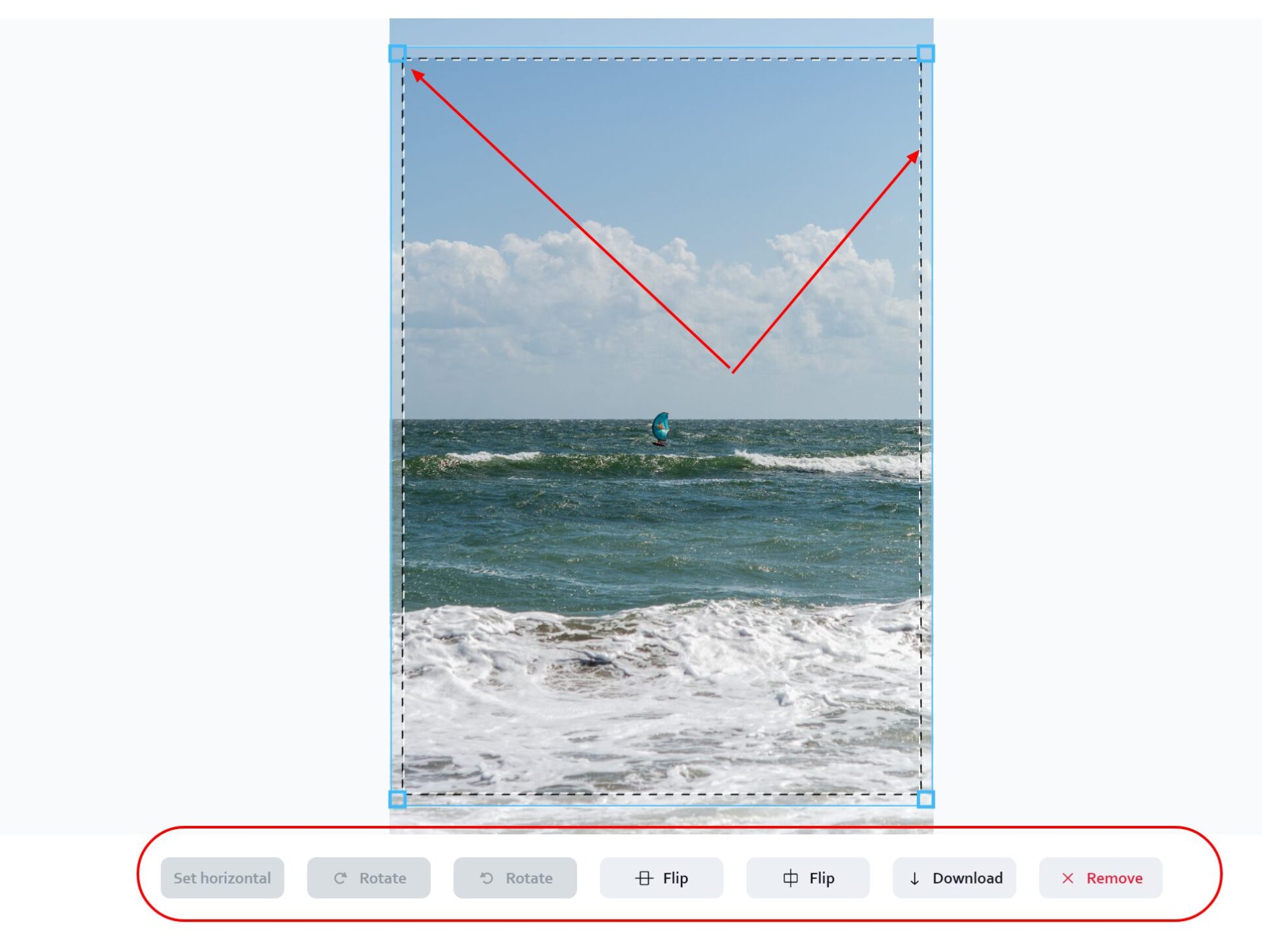The image size is (1262, 952).
Task: Click the top blue edge of the crop box
Action: [x=661, y=47]
